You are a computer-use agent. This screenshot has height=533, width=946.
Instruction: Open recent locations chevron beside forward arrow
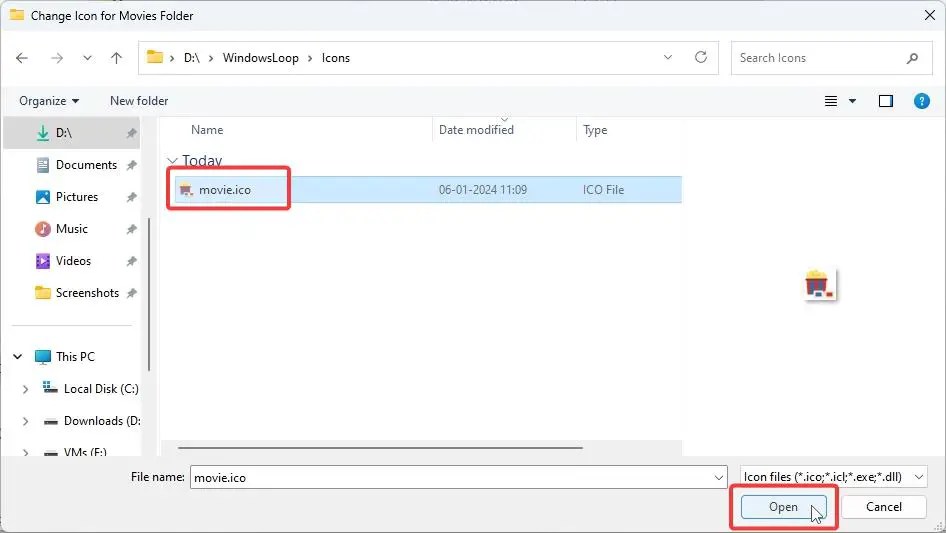click(87, 58)
